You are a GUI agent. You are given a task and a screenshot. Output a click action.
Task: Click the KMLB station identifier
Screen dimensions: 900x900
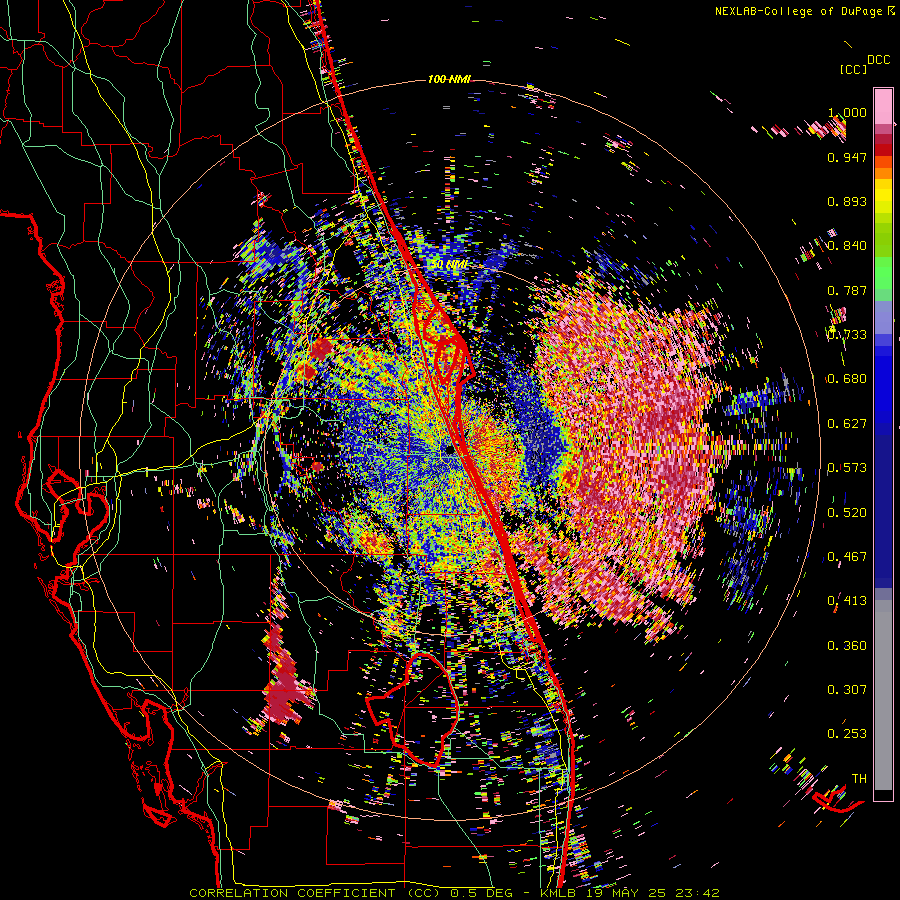pyautogui.click(x=558, y=893)
